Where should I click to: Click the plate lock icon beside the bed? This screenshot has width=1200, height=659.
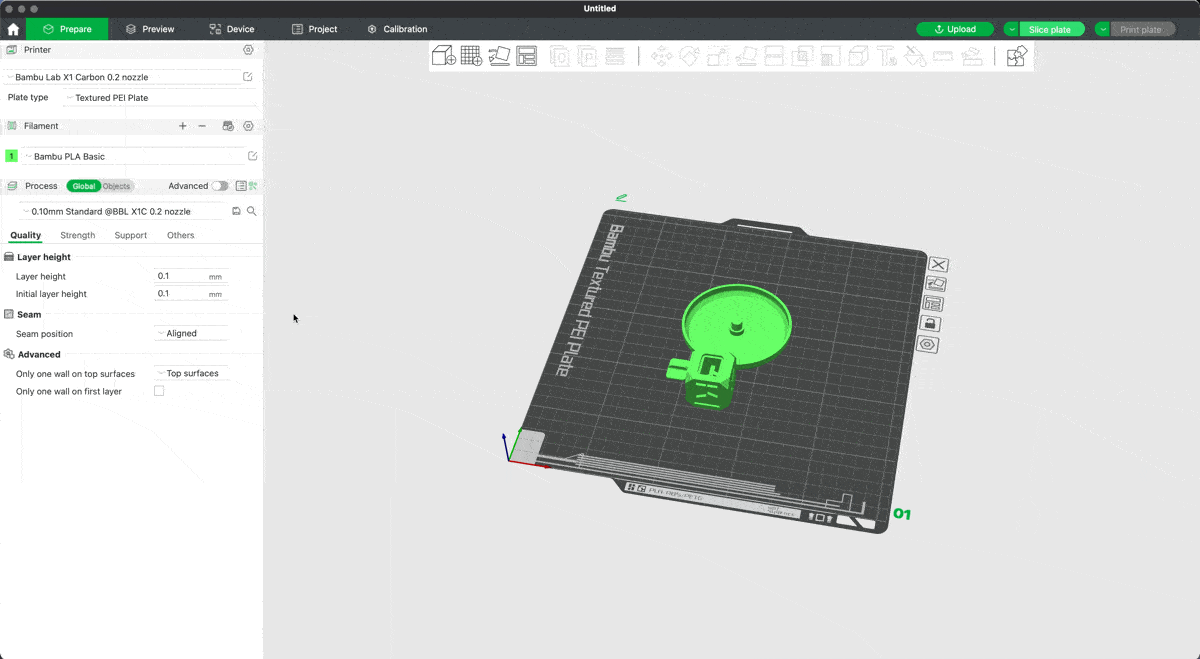(x=930, y=324)
